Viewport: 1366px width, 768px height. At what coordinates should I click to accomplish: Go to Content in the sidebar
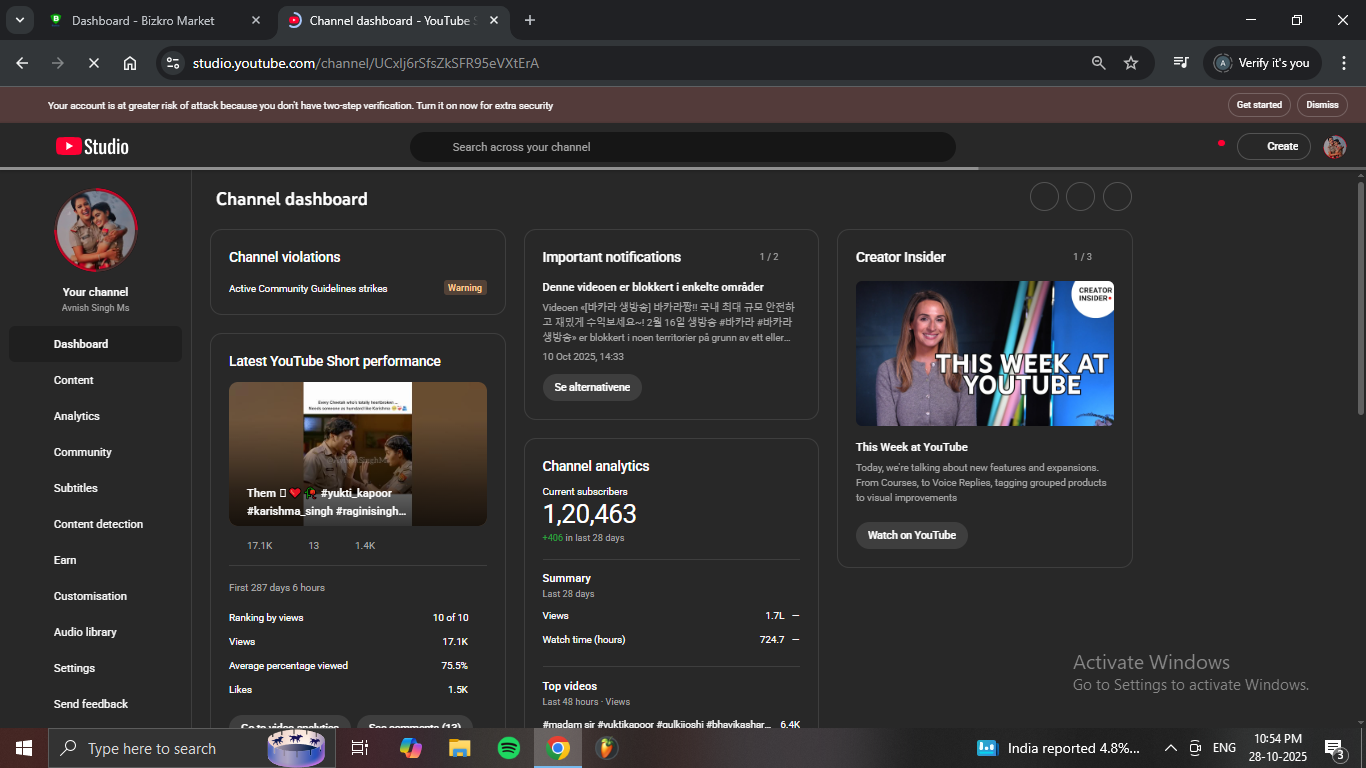pyautogui.click(x=74, y=380)
